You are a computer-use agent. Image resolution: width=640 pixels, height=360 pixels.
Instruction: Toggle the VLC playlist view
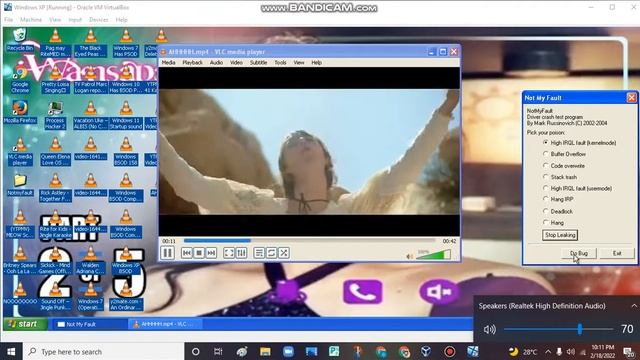click(259, 253)
